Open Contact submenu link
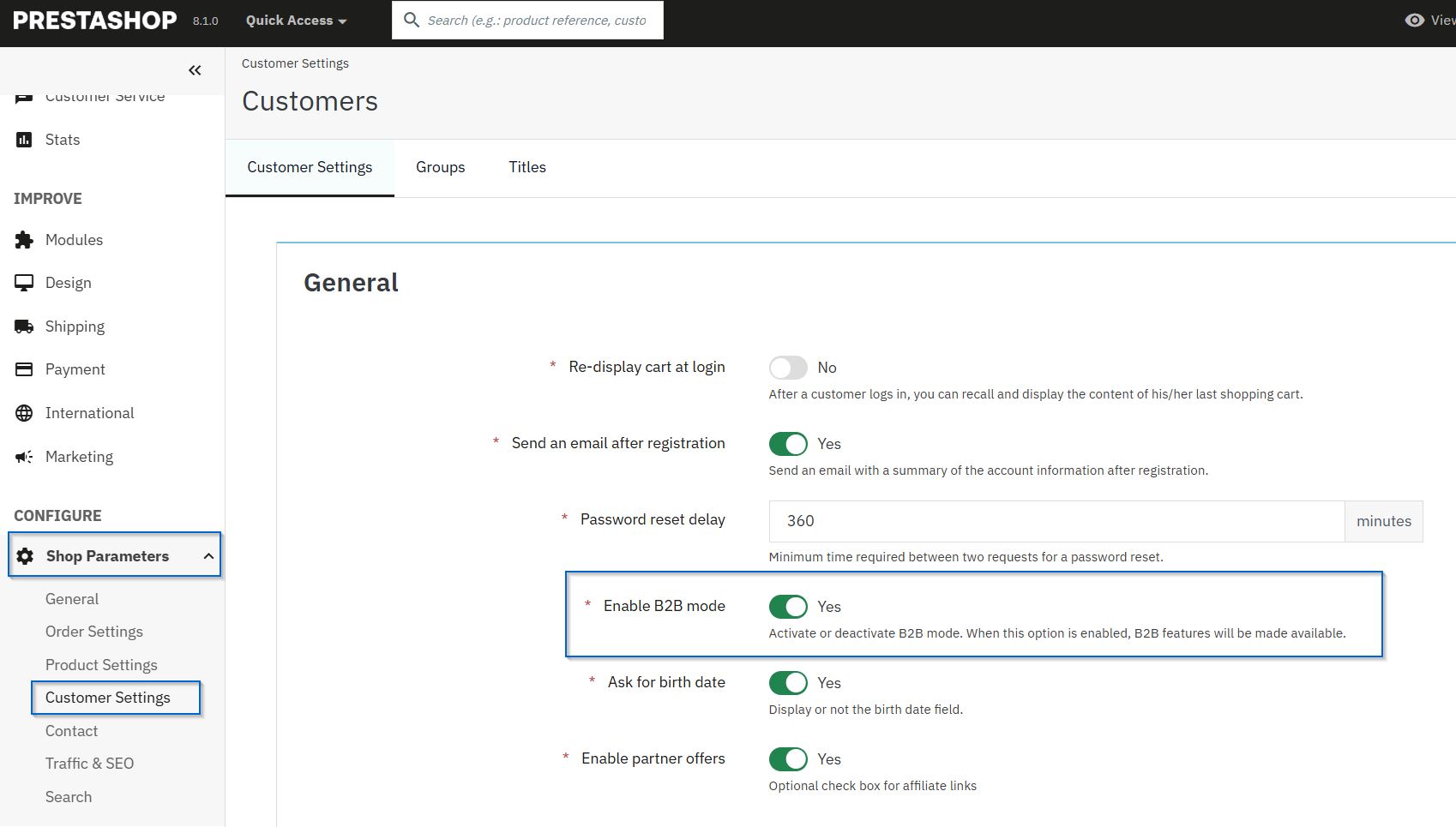1456x827 pixels. pyautogui.click(x=72, y=731)
